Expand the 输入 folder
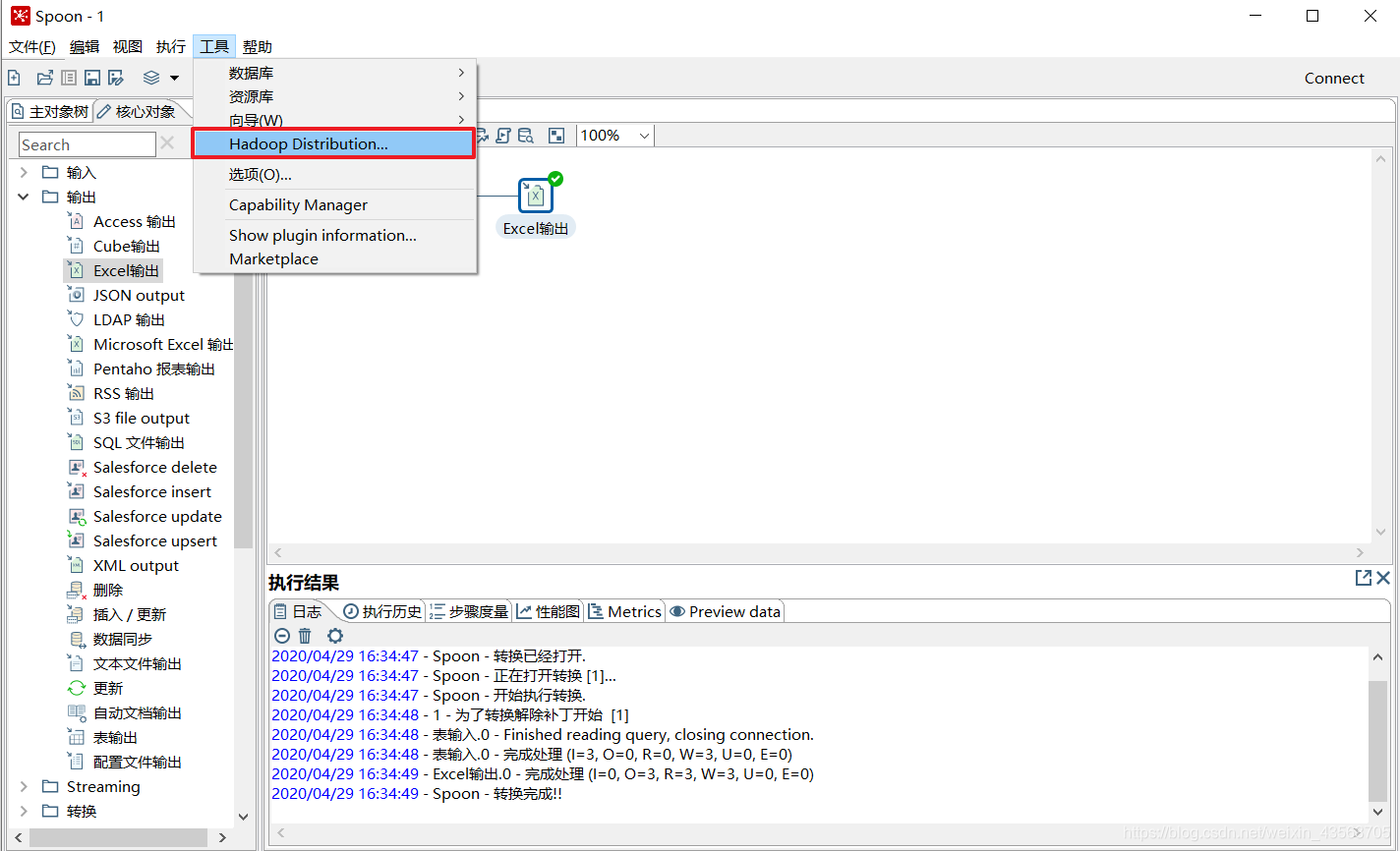This screenshot has width=1400, height=851. click(x=24, y=172)
